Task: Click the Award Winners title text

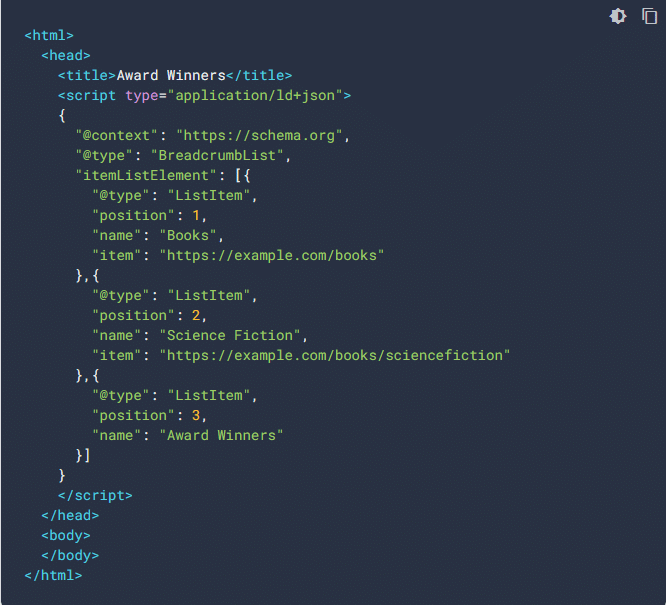Action: pos(171,75)
